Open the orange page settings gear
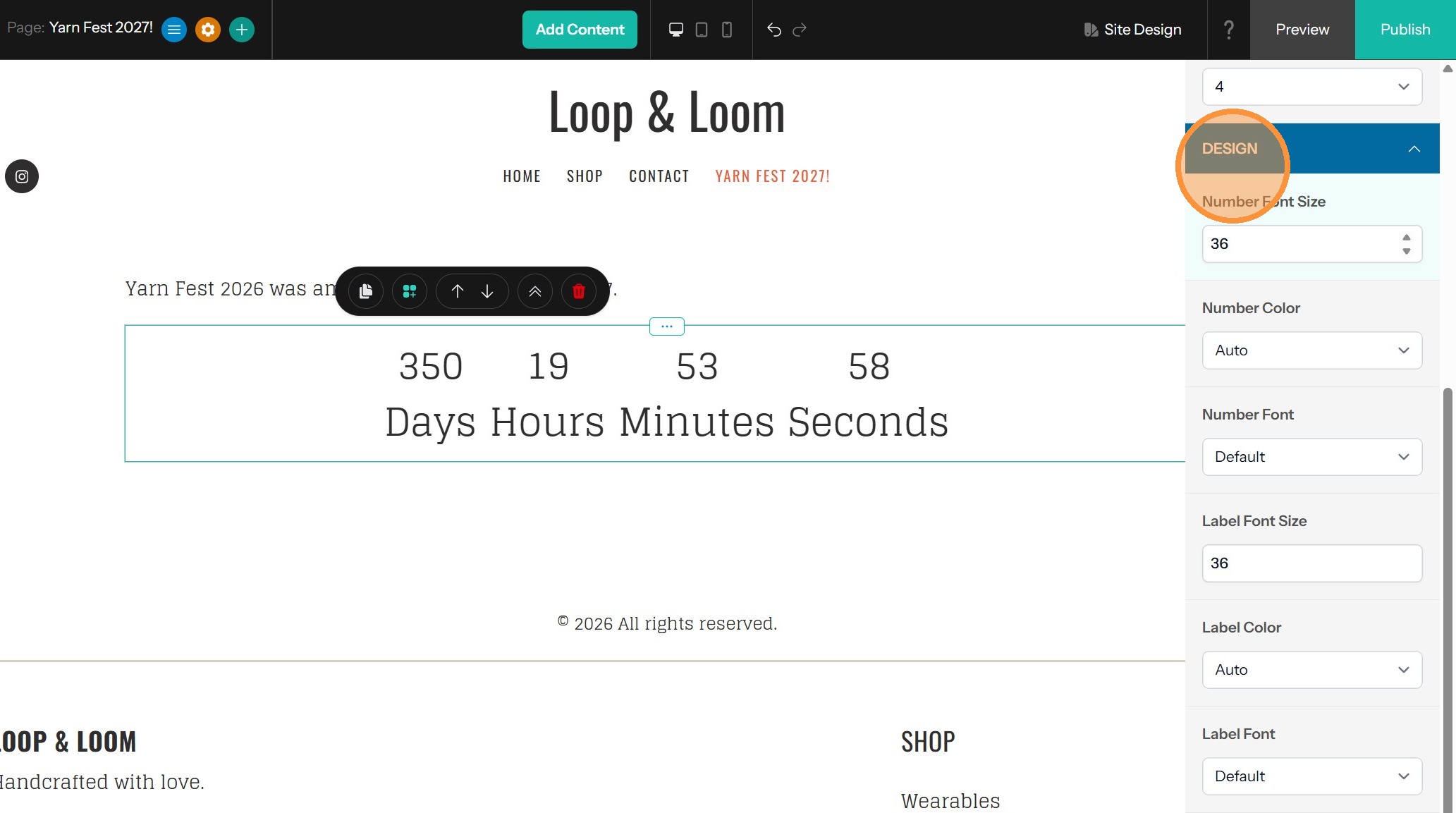The height and width of the screenshot is (813, 1456). tap(208, 30)
